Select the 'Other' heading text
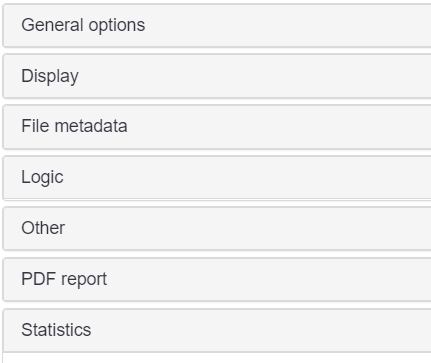 tap(43, 228)
